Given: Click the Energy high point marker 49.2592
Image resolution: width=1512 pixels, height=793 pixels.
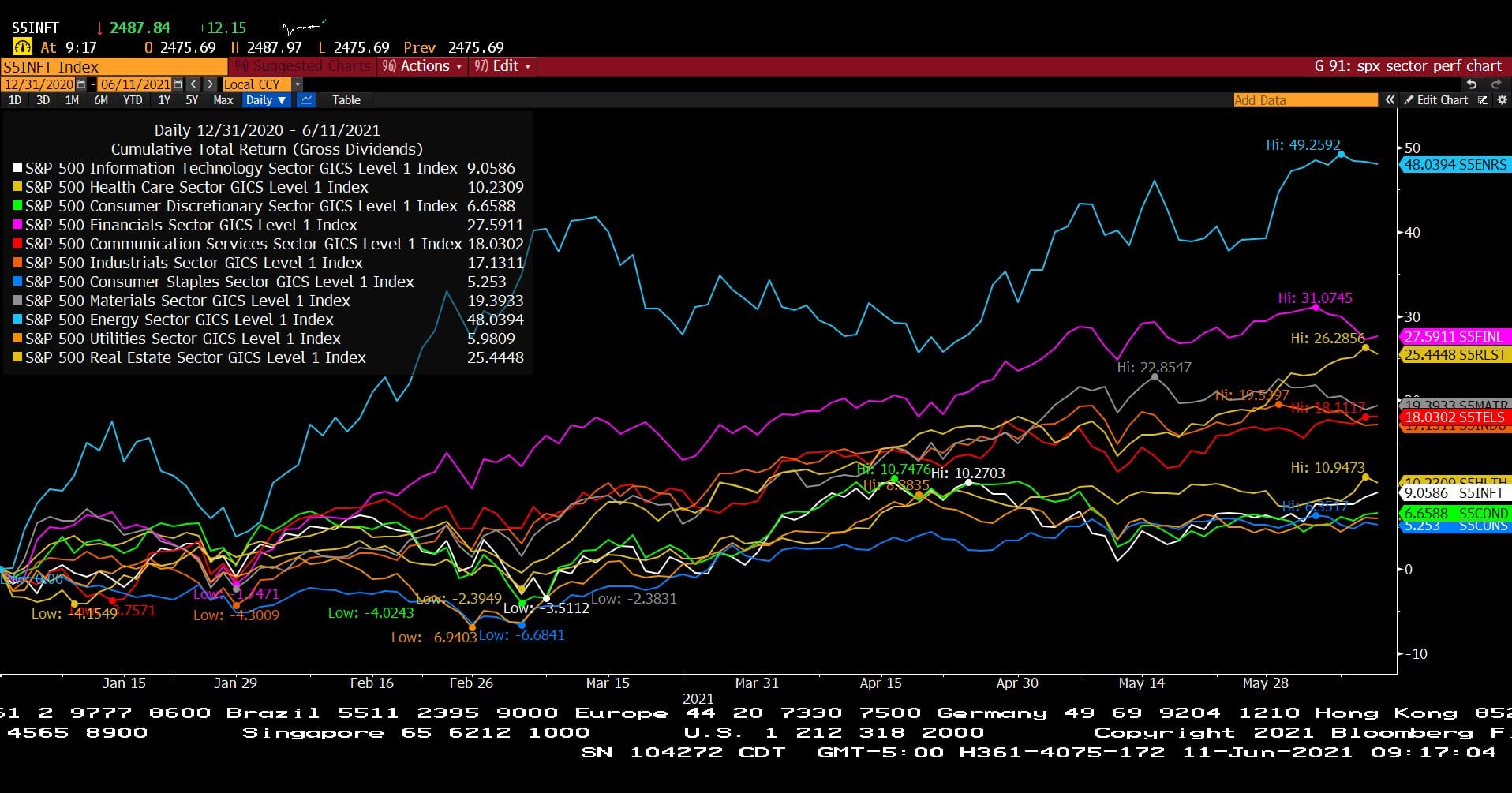Looking at the screenshot, I should (x=1341, y=155).
